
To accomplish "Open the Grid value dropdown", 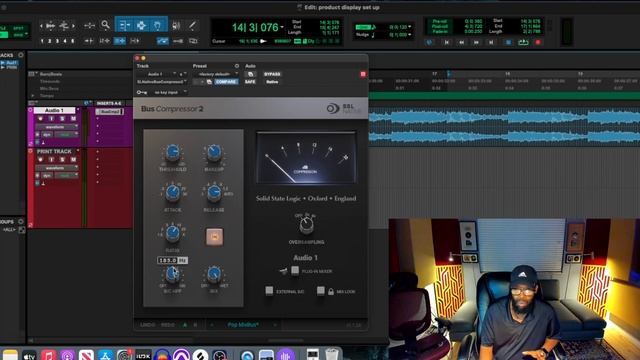I will tap(410, 27).
